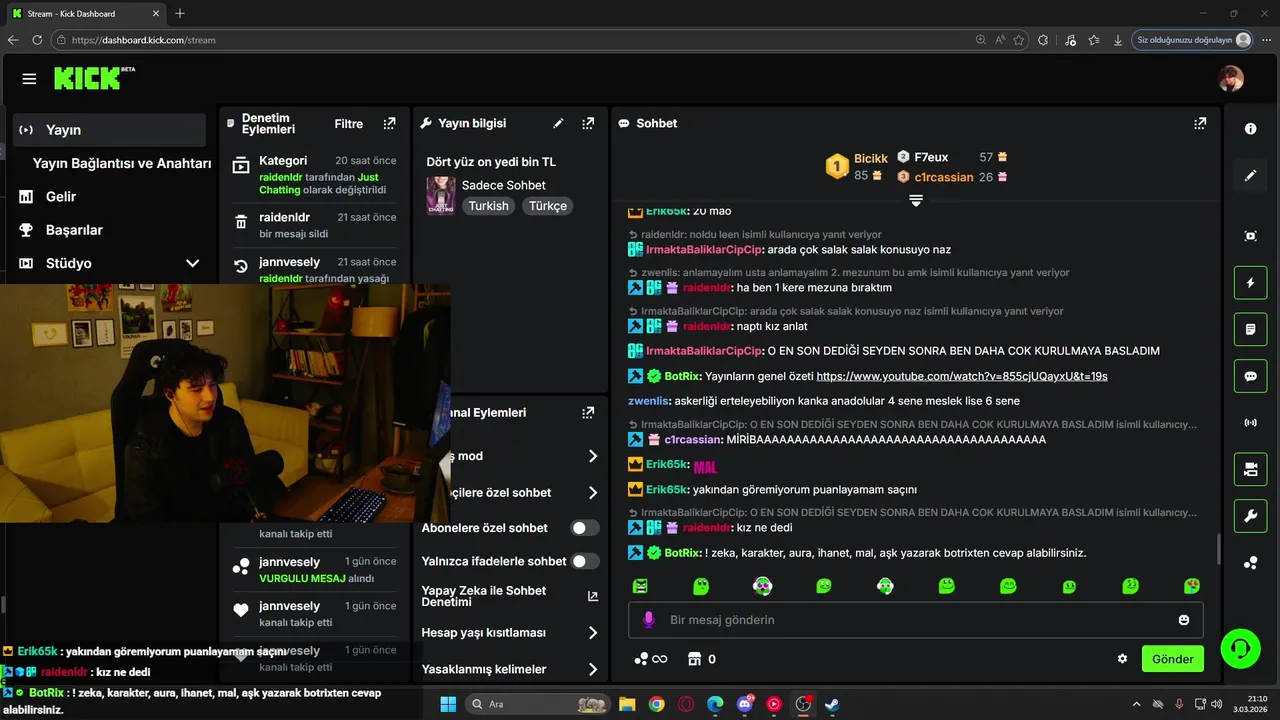Toggle Yalnızca ifadelerle sohbet switch
The height and width of the screenshot is (720, 1280).
[x=585, y=561]
